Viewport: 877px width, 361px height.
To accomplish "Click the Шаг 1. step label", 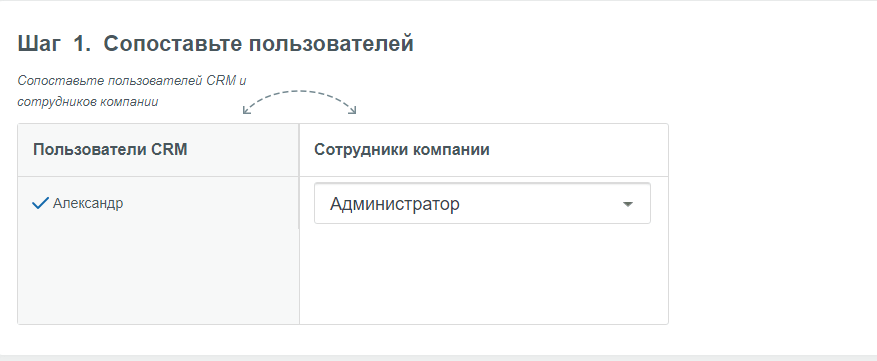I will click(54, 43).
